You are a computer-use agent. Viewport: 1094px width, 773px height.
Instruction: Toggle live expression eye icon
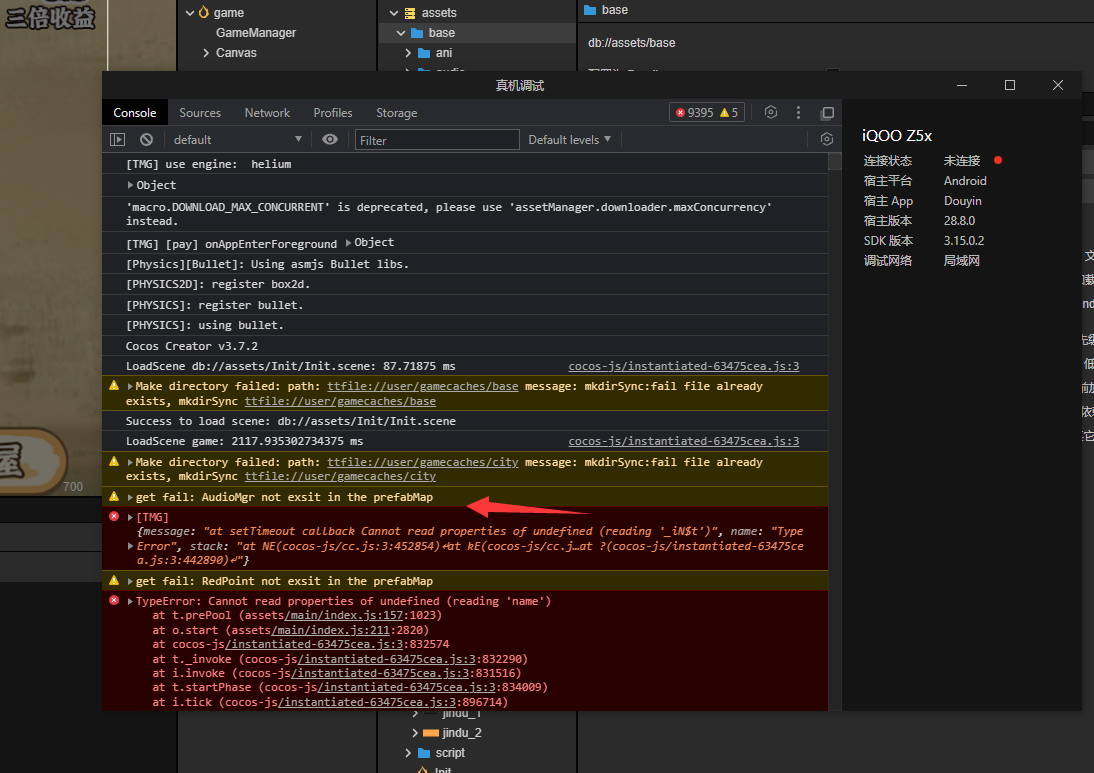pyautogui.click(x=330, y=140)
